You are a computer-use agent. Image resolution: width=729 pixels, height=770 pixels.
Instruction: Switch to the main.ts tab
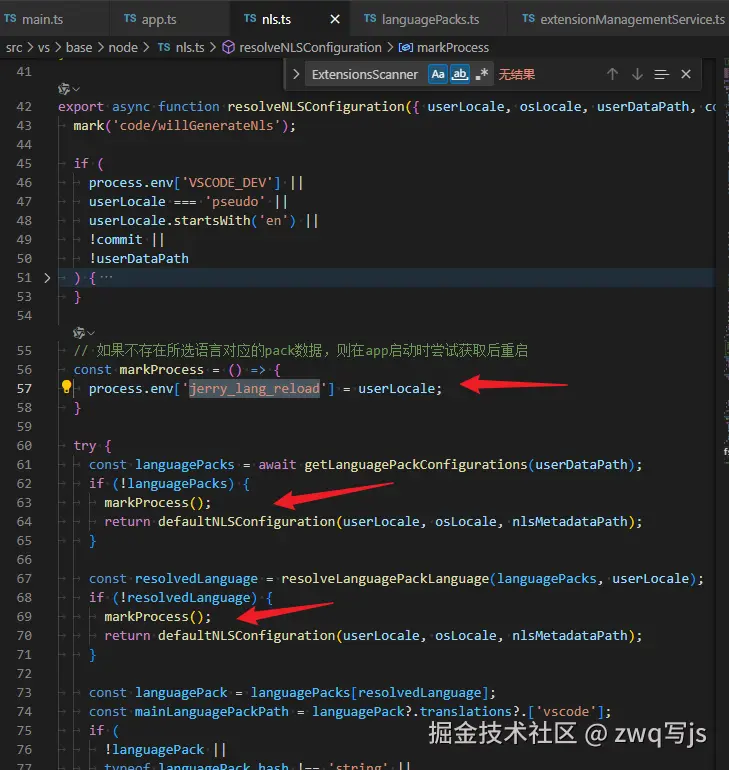pos(34,19)
